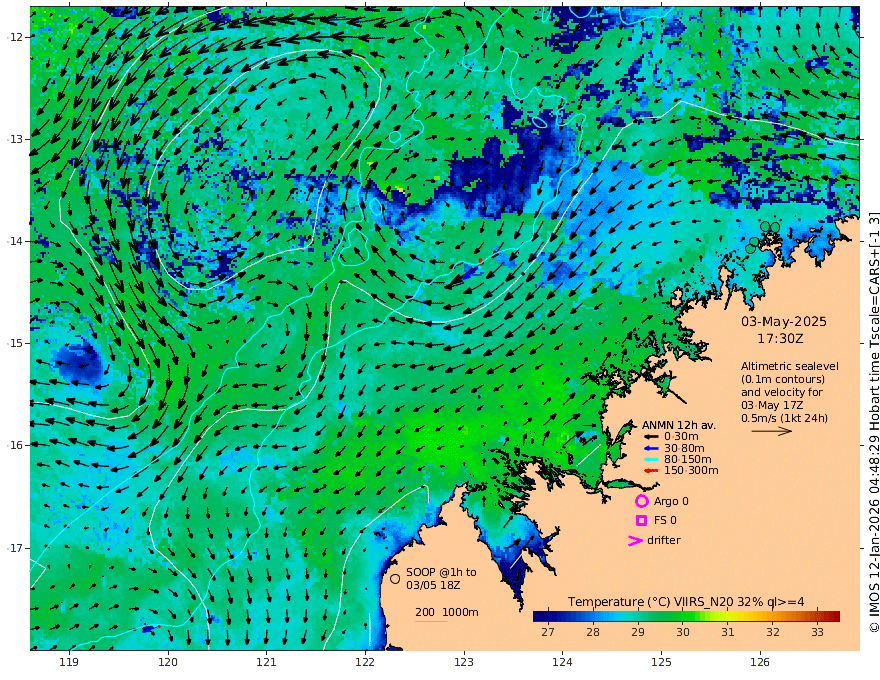Click the '121' longitude axis label
Image resolution: width=880 pixels, height=680 pixels.
(x=267, y=663)
